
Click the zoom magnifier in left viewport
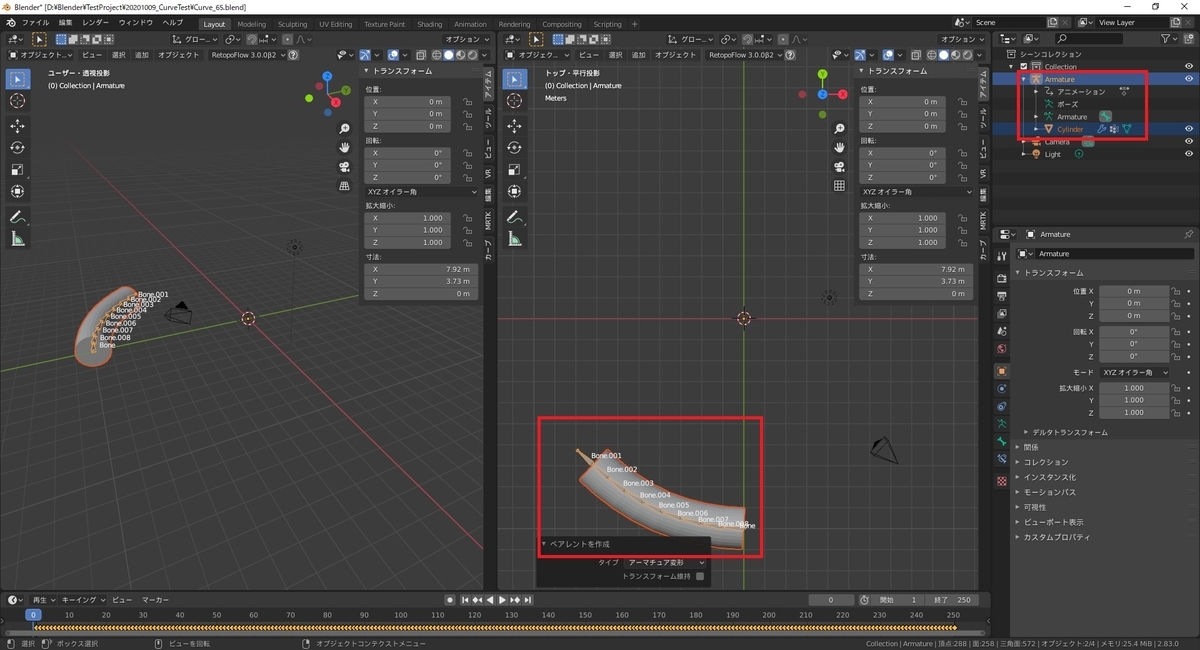[x=344, y=129]
